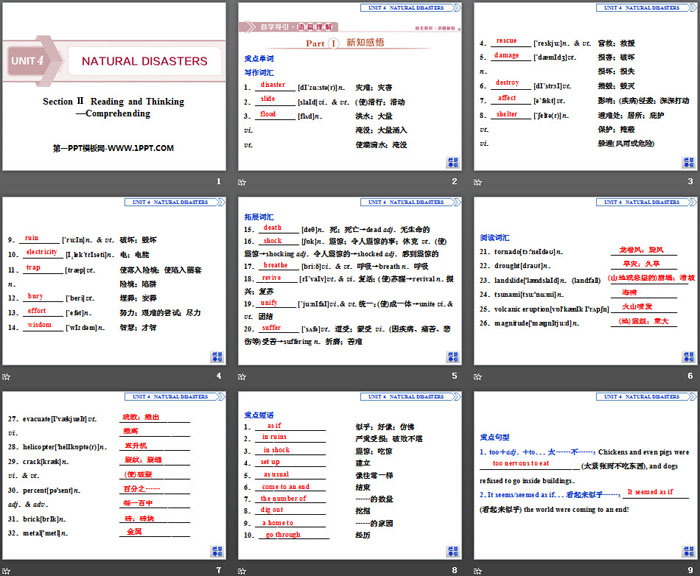Click the blue corner badge on slide 6

pos(686,355)
